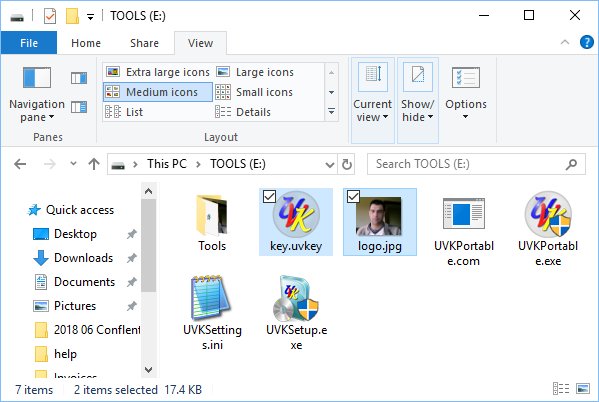Switch to details view in status bar

(x=561, y=389)
